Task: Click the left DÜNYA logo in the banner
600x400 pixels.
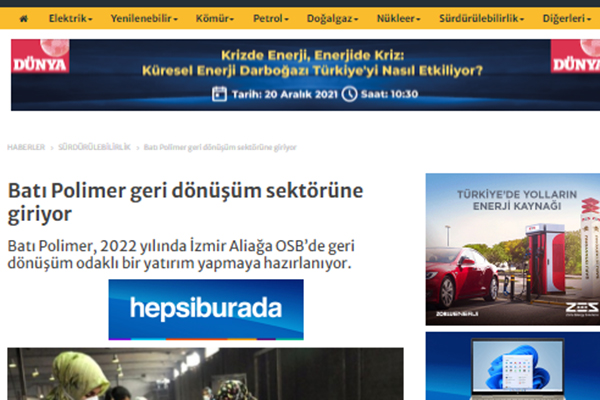Action: 40,56
